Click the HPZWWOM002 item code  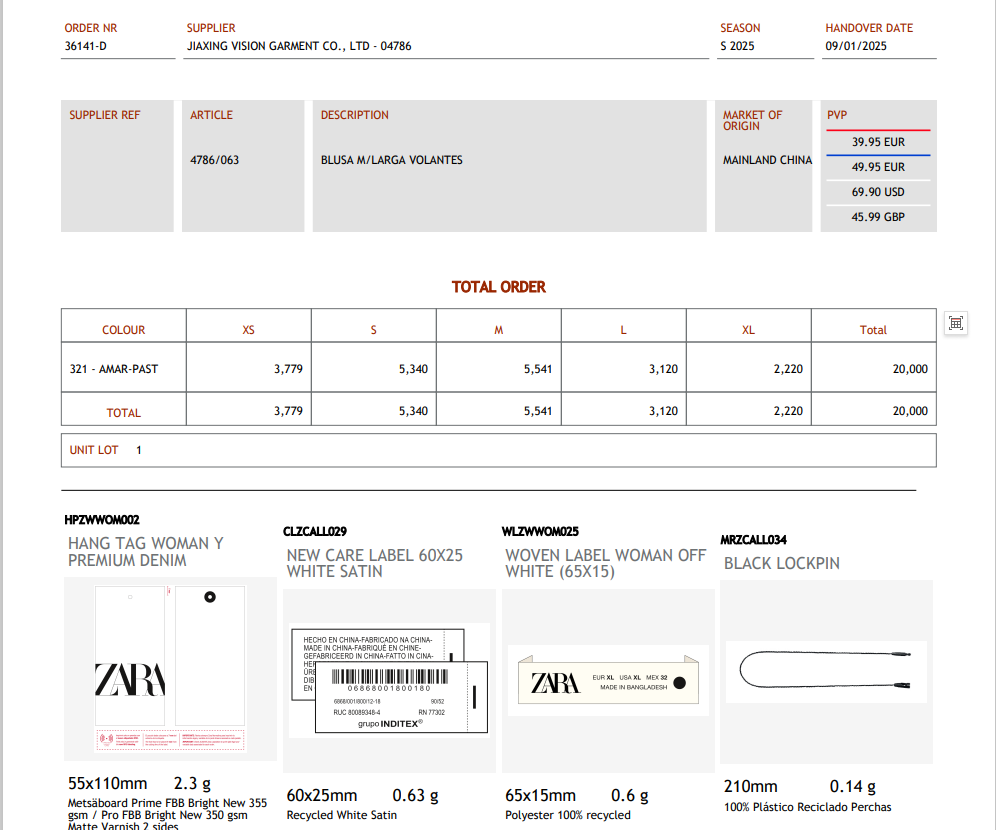[102, 520]
